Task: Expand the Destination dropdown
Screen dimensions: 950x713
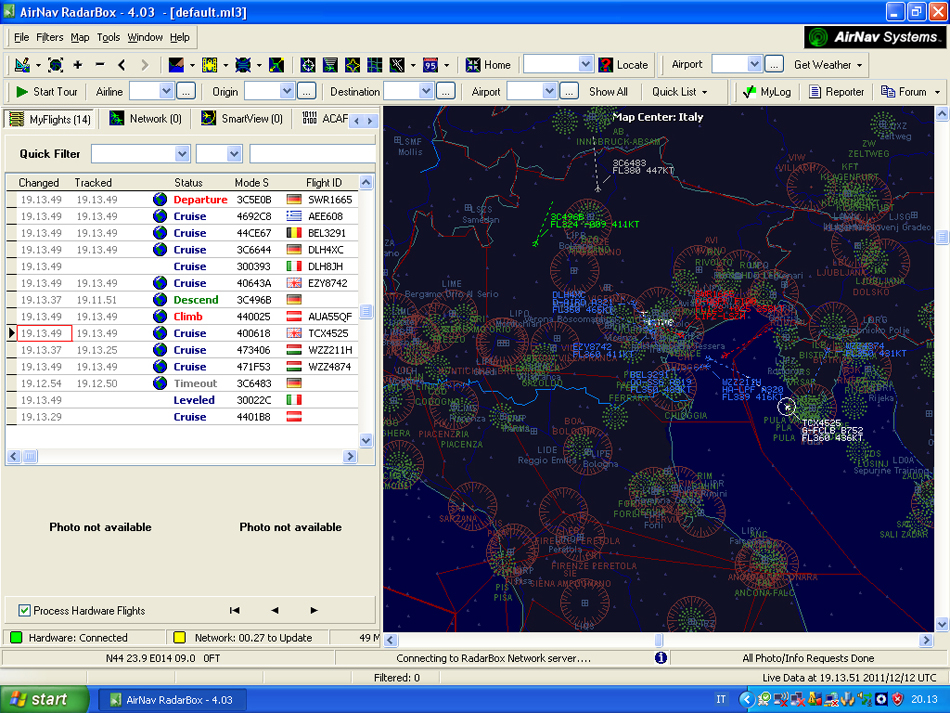Action: coord(426,91)
